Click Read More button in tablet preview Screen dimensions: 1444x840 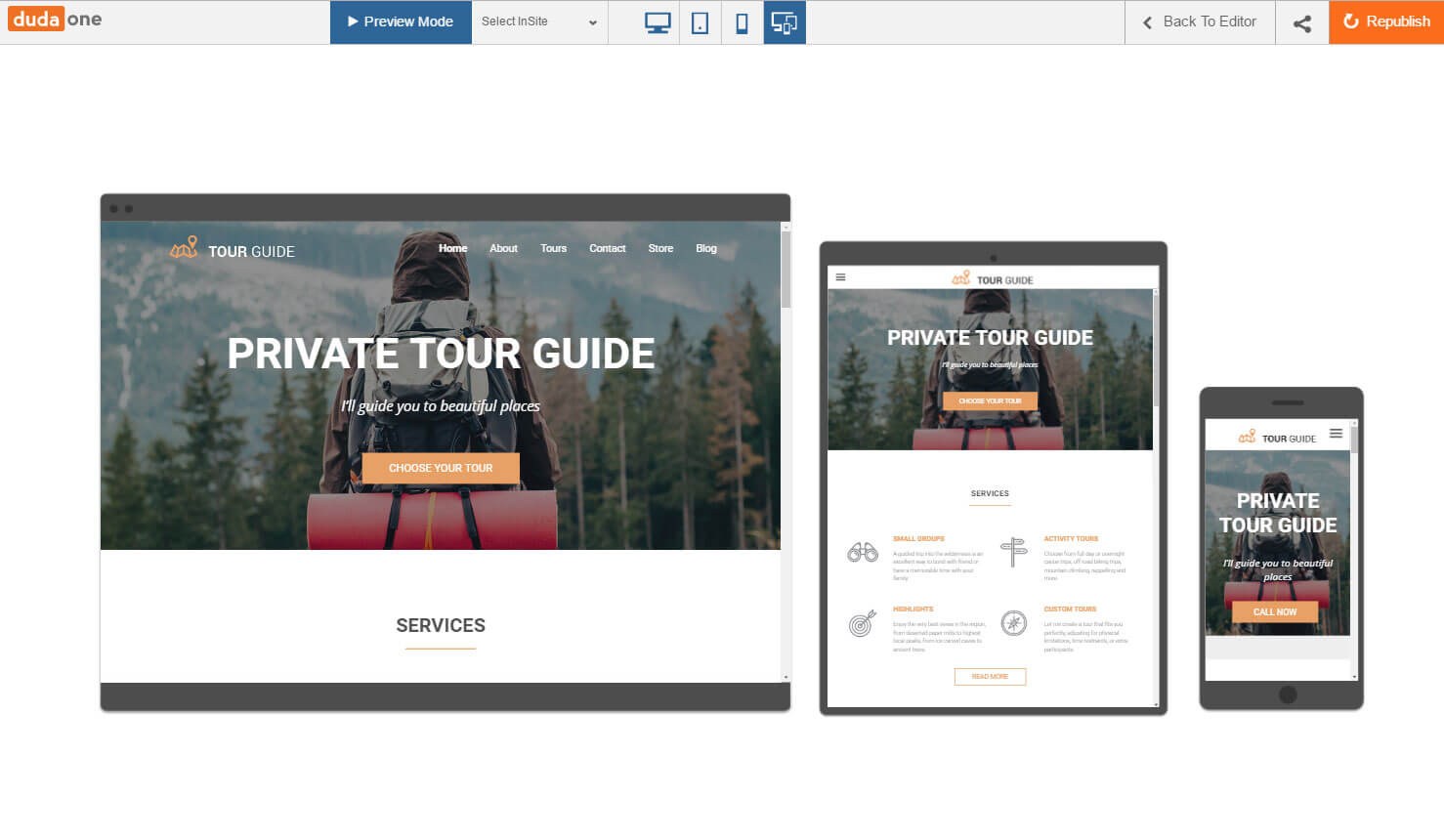click(x=990, y=676)
